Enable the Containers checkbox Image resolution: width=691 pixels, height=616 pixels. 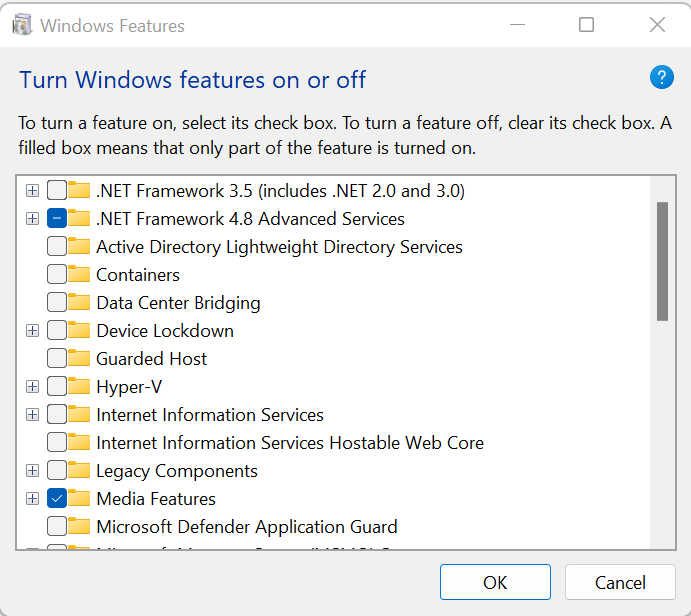click(57, 274)
